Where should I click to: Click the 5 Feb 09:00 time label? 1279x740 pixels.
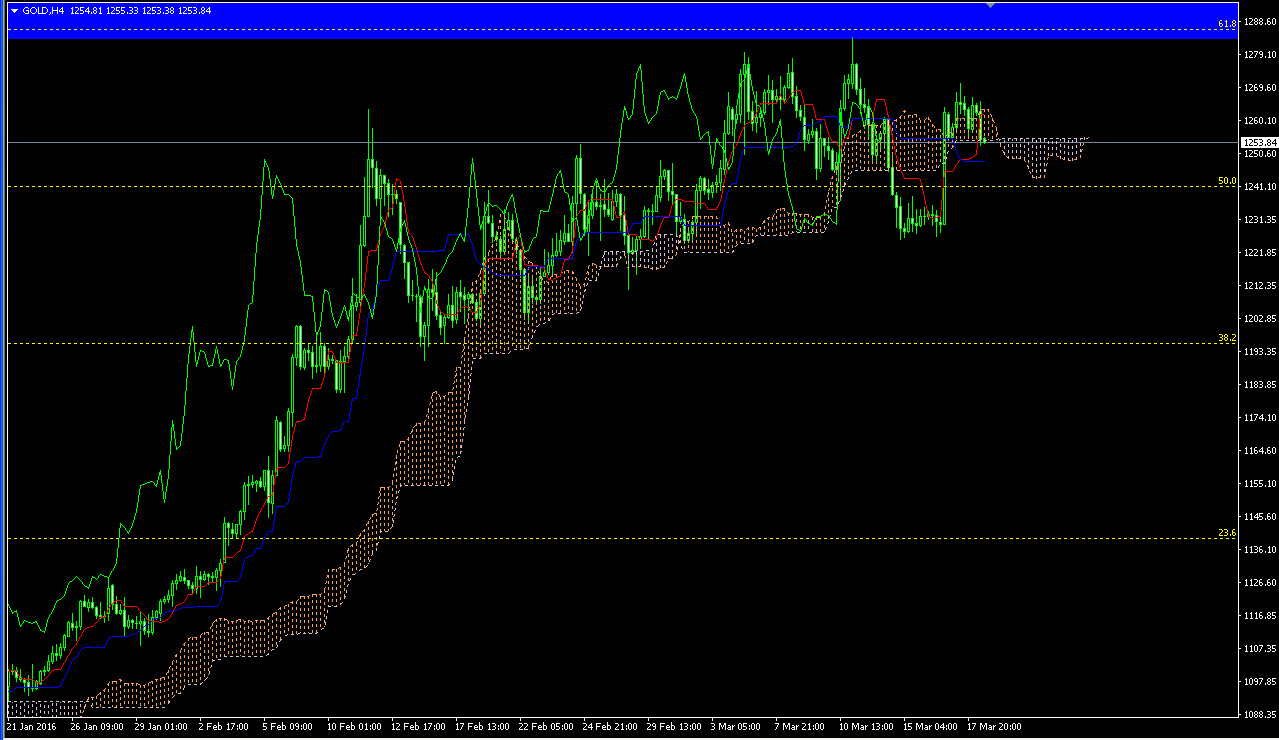click(287, 726)
